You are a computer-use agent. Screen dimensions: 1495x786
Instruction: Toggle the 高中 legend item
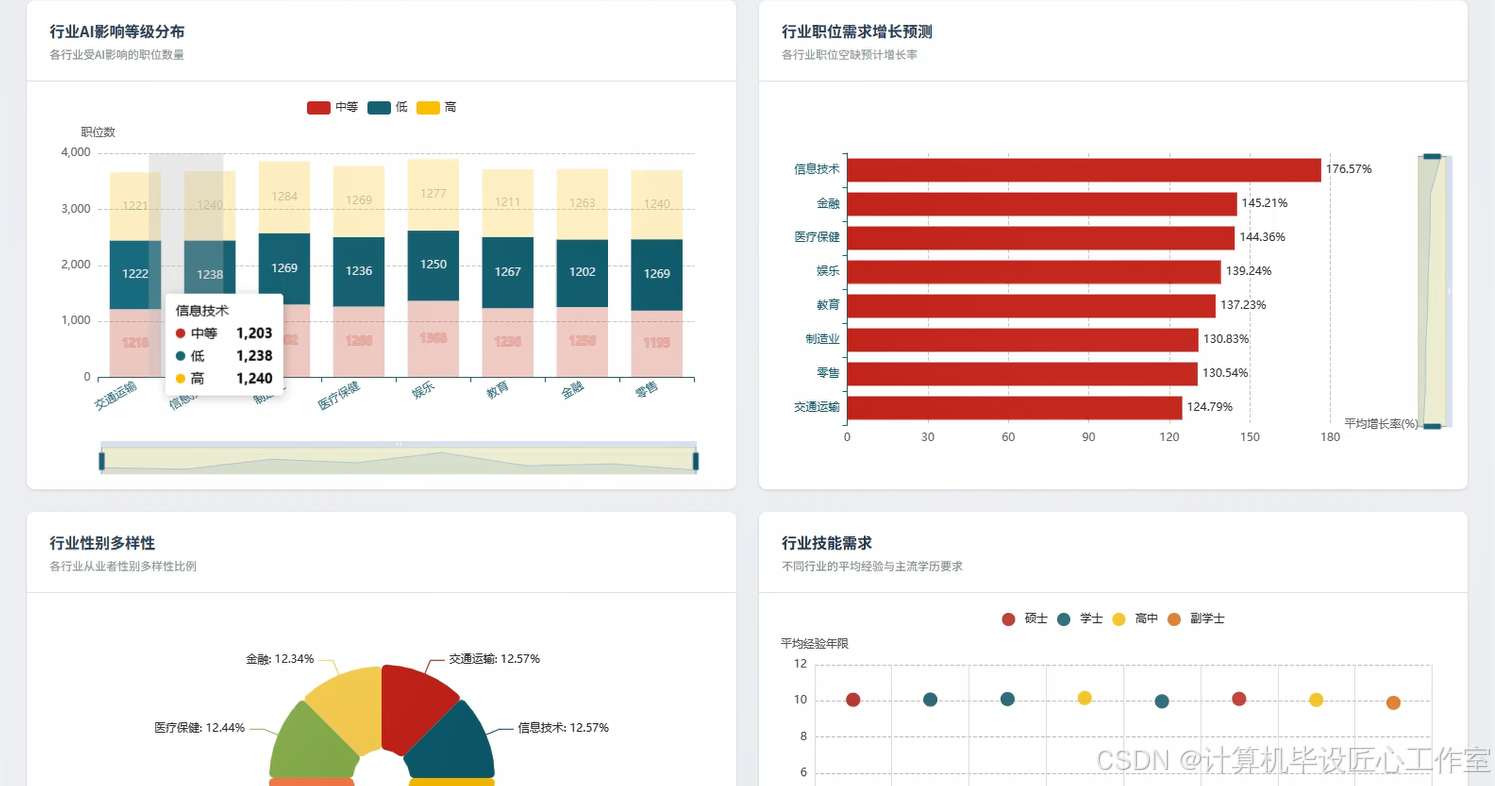(x=1134, y=619)
